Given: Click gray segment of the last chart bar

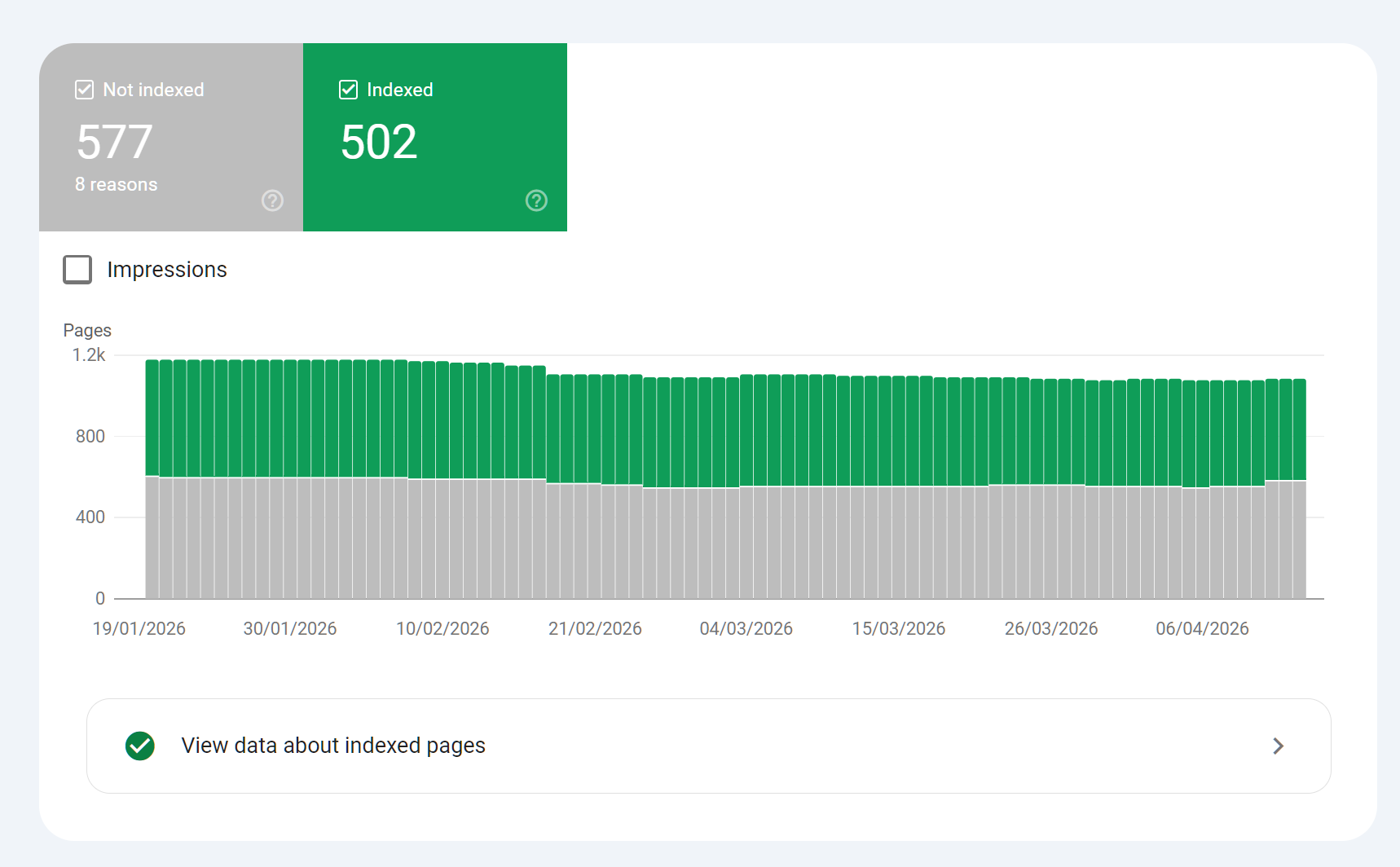Looking at the screenshot, I should coord(1299,539).
